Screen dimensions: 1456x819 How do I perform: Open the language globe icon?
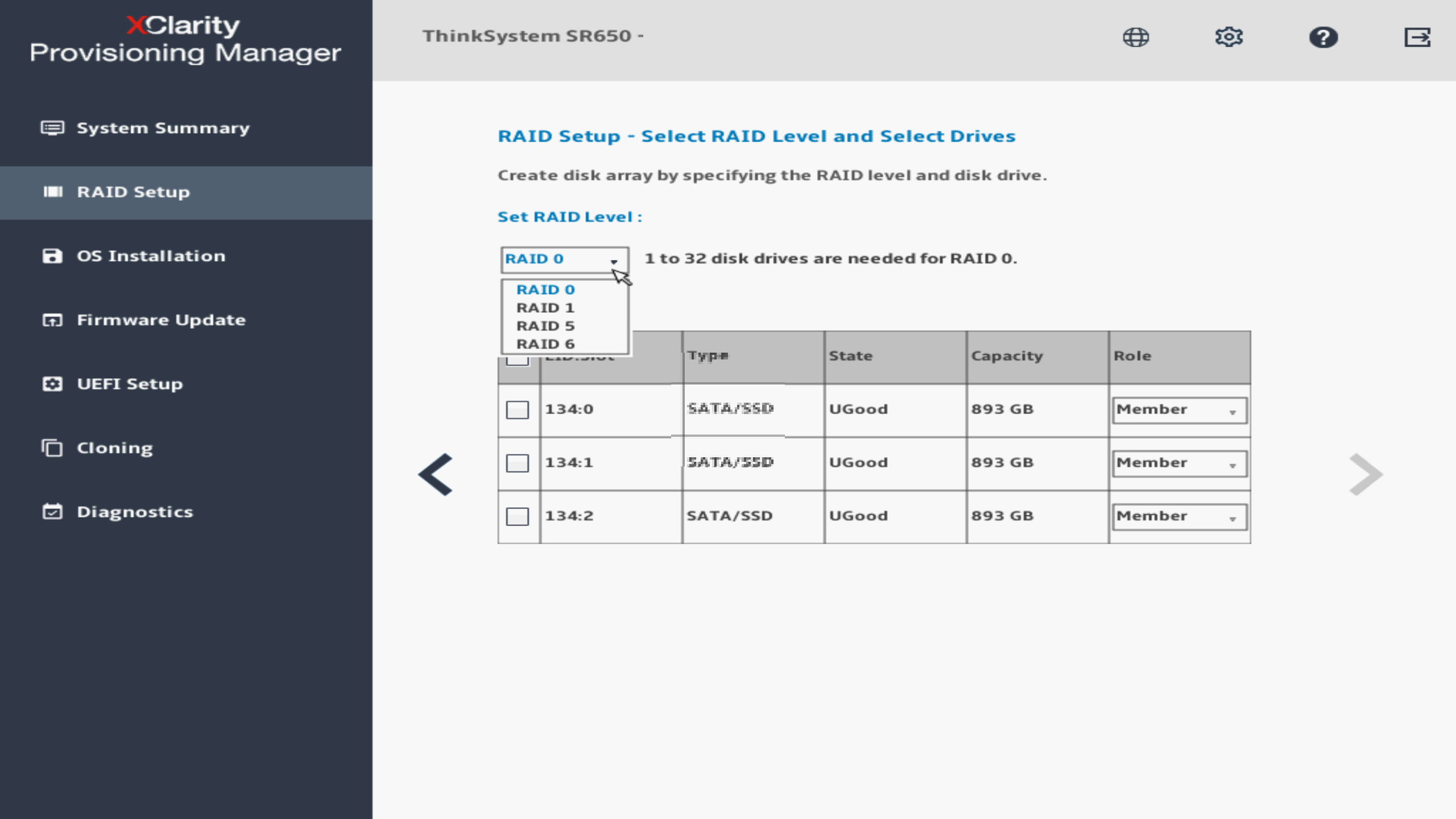[x=1136, y=38]
